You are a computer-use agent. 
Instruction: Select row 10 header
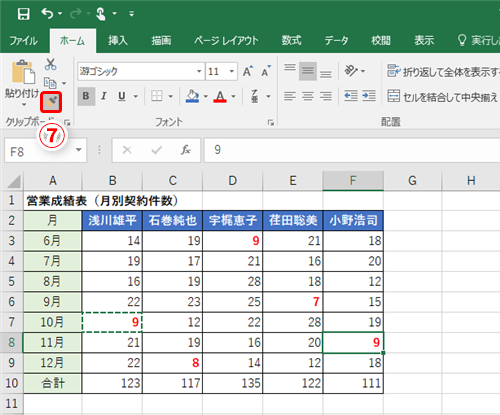pyautogui.click(x=12, y=383)
